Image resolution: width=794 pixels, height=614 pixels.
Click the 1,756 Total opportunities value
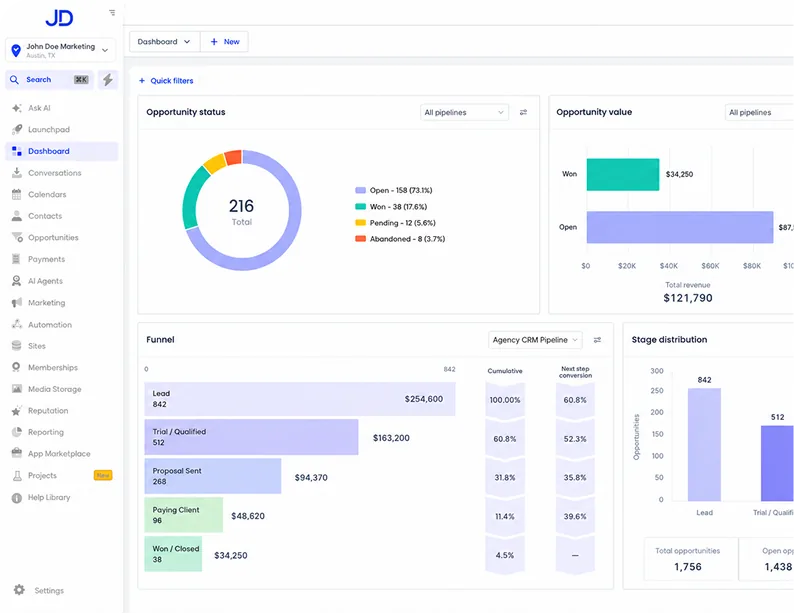pos(688,567)
